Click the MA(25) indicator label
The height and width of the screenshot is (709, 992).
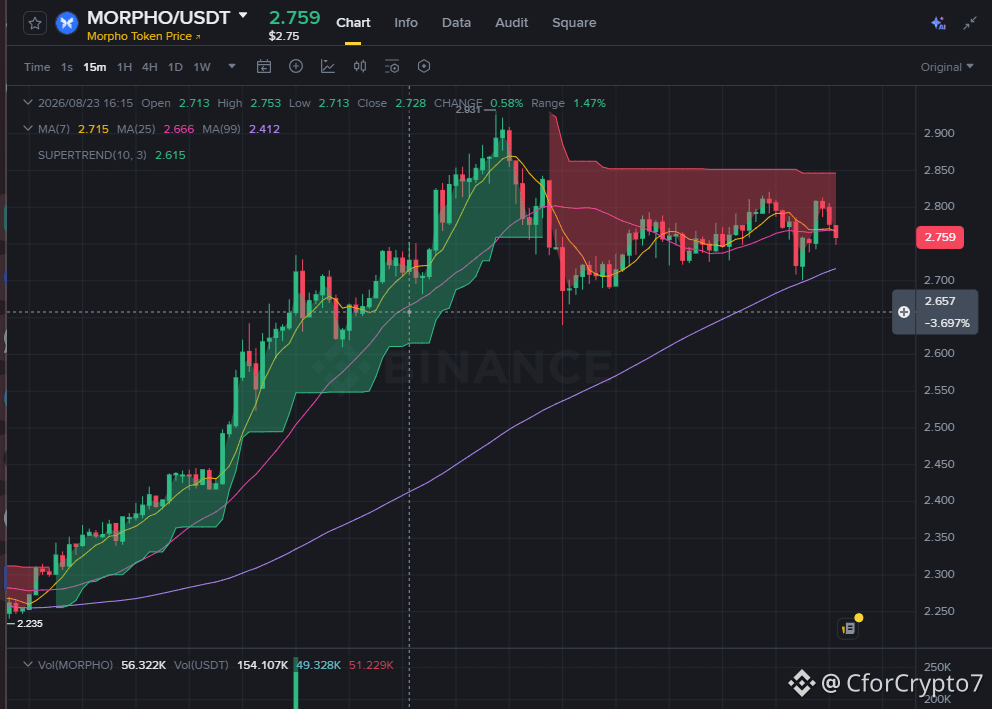136,129
